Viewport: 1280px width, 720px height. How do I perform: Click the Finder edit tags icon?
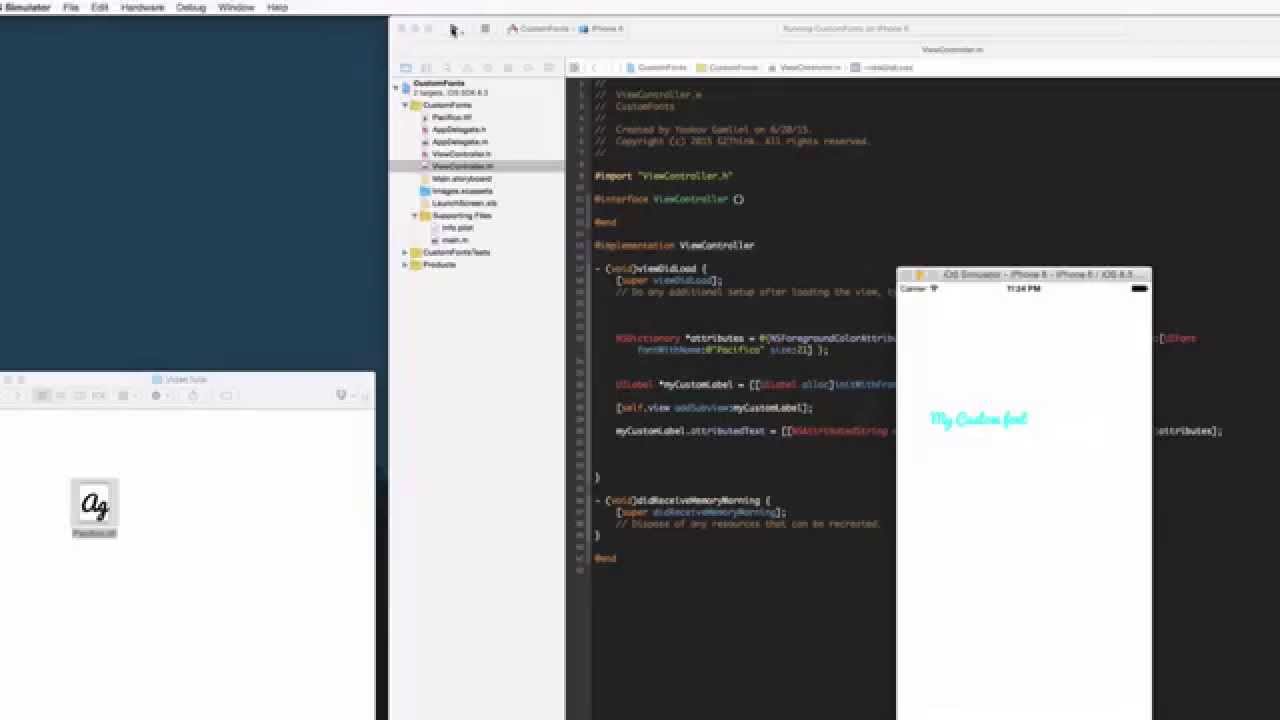[226, 395]
